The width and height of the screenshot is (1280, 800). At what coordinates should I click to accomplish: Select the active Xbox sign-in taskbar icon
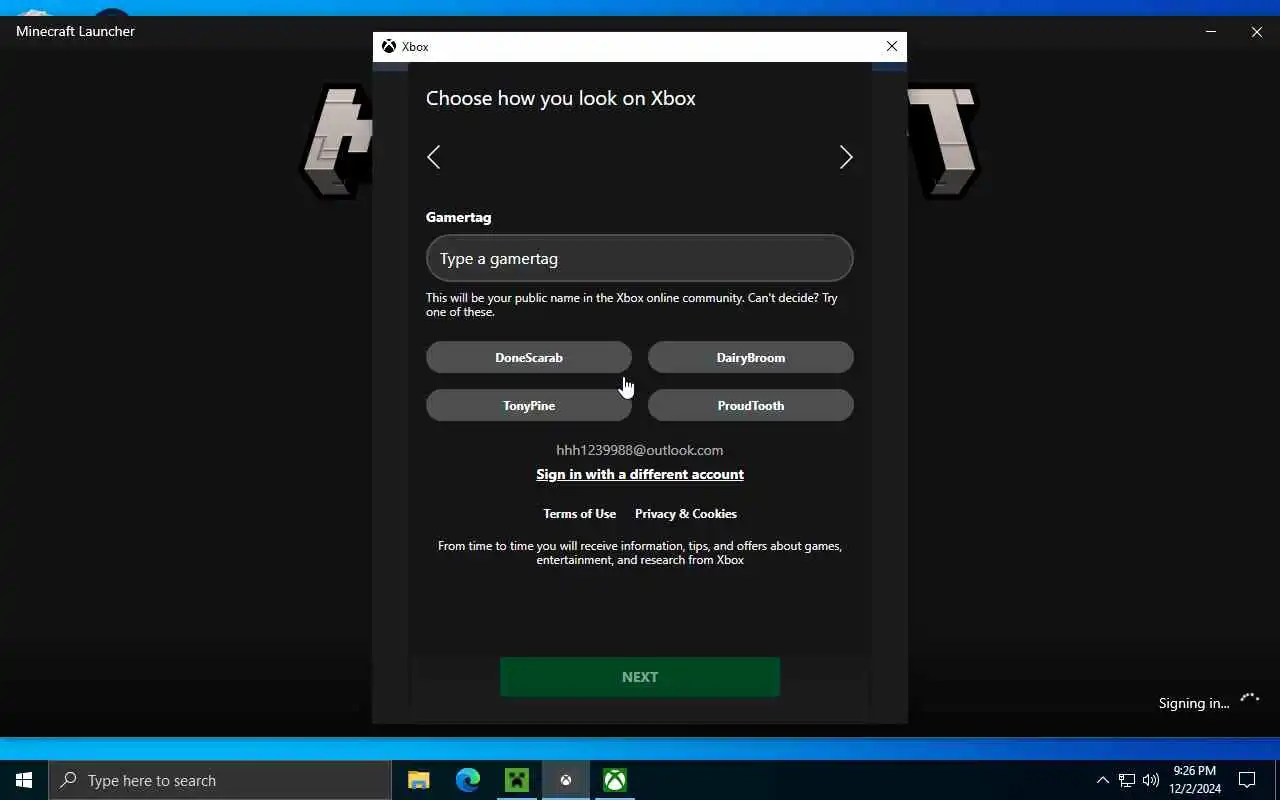566,780
